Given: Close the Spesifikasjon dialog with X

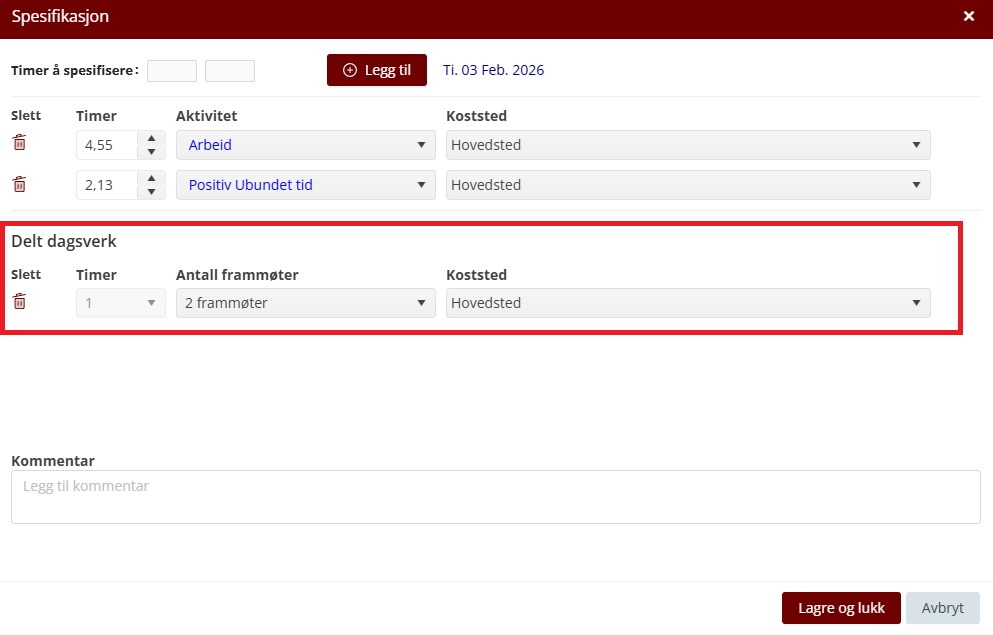Looking at the screenshot, I should tap(968, 16).
